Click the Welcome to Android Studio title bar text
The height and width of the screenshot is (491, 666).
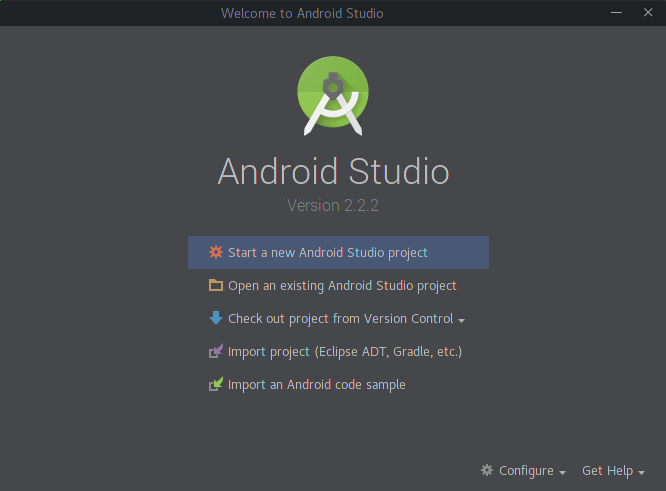(302, 13)
